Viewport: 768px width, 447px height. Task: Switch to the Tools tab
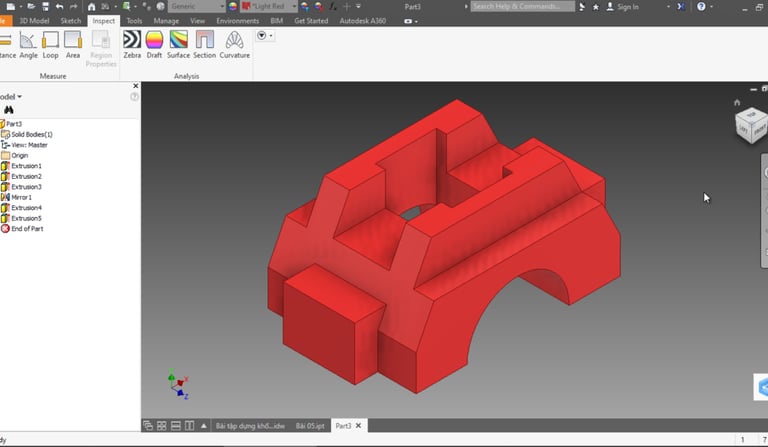point(134,21)
